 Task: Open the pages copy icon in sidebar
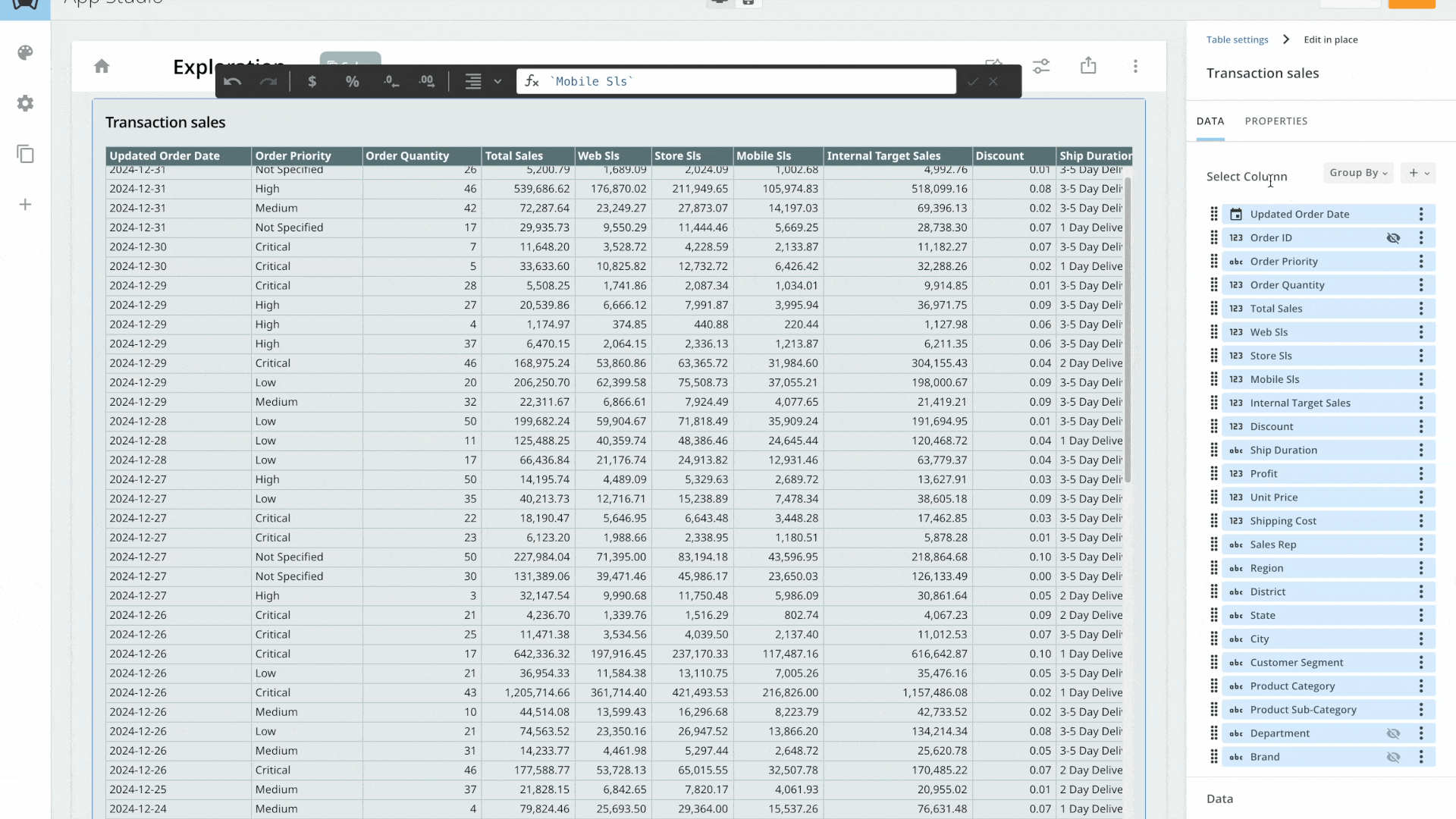pos(25,154)
